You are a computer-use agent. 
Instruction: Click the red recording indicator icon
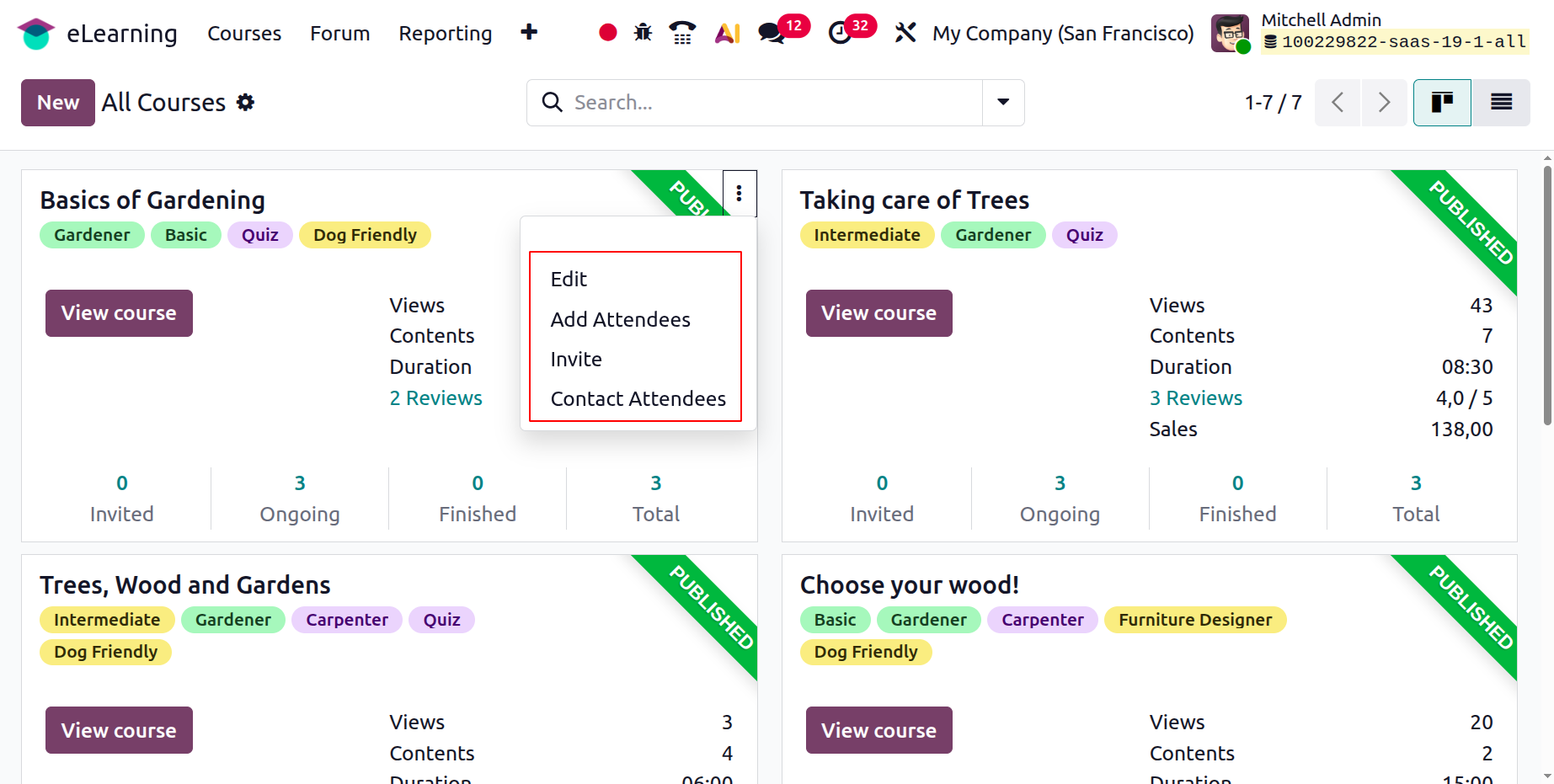pos(607,33)
